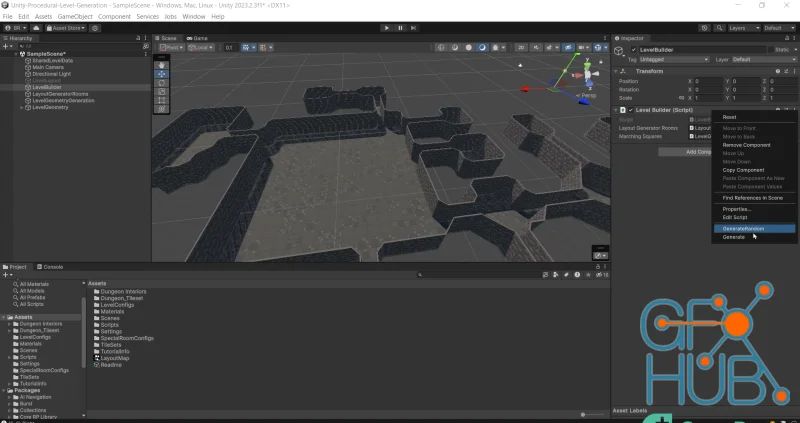The width and height of the screenshot is (800, 423).
Task: Click the Scale constrain proportions link icon
Action: coord(681,98)
